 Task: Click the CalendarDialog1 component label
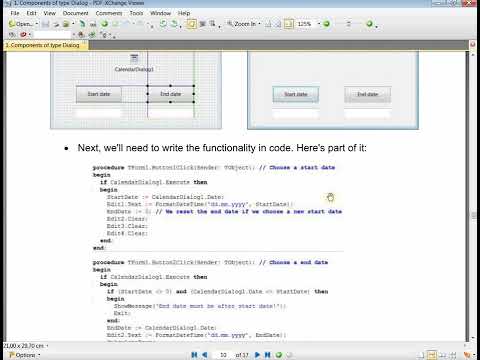(134, 69)
